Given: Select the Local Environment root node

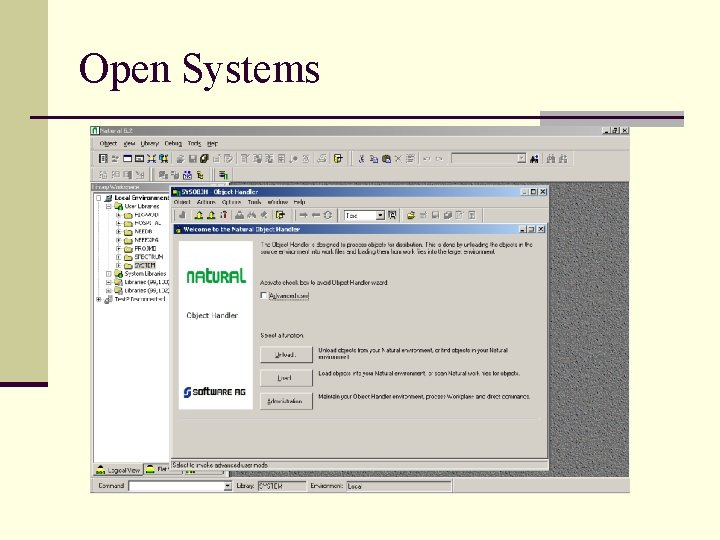Looking at the screenshot, I should tap(141, 198).
